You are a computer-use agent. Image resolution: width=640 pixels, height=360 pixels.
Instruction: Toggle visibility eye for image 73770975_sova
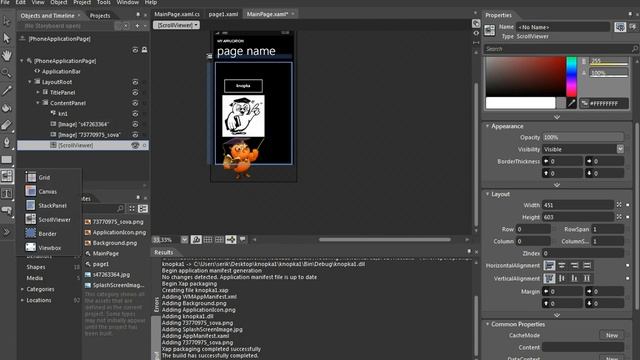pyautogui.click(x=135, y=135)
